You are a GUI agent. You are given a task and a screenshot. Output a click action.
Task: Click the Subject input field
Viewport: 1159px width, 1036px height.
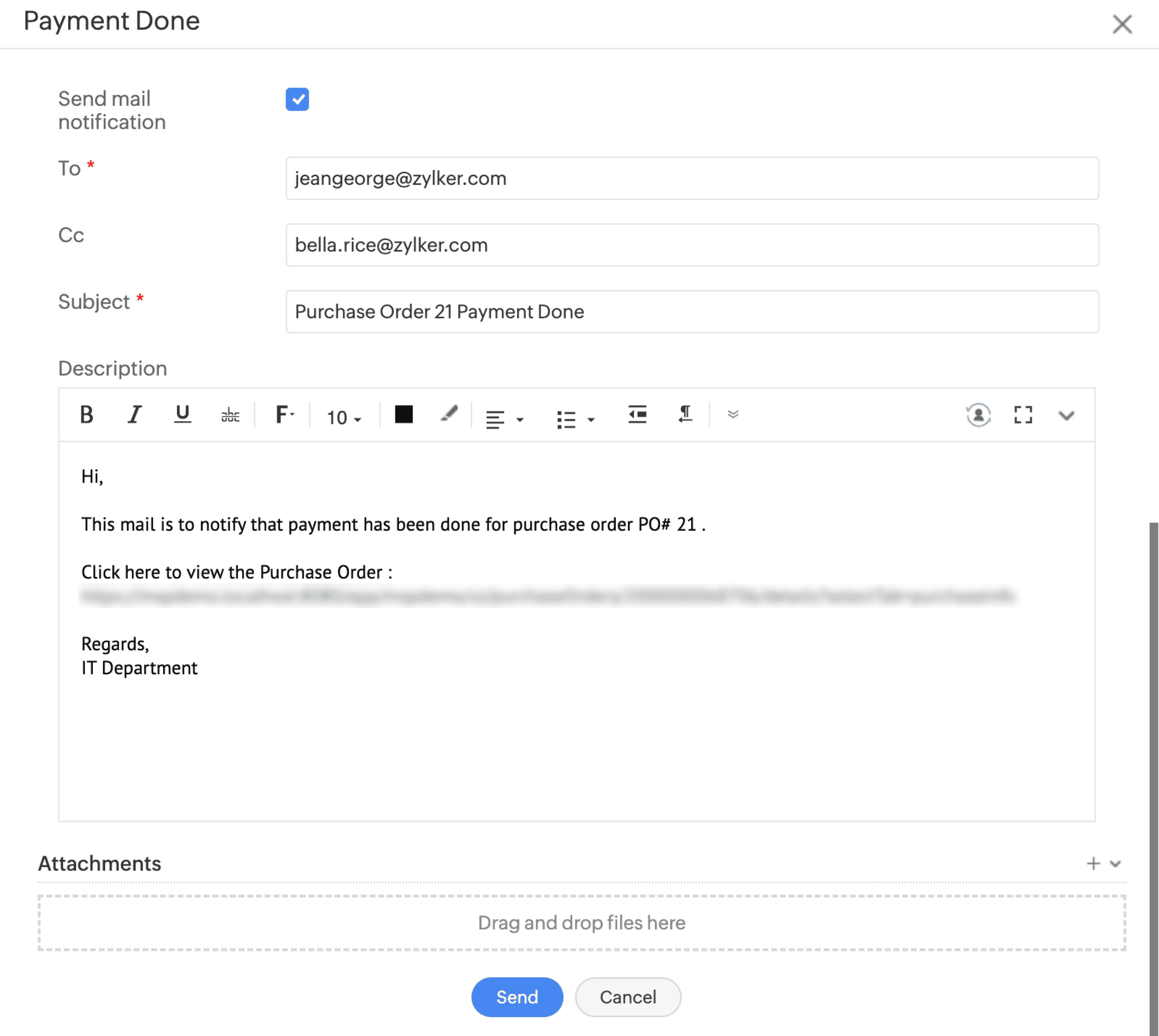coord(692,312)
